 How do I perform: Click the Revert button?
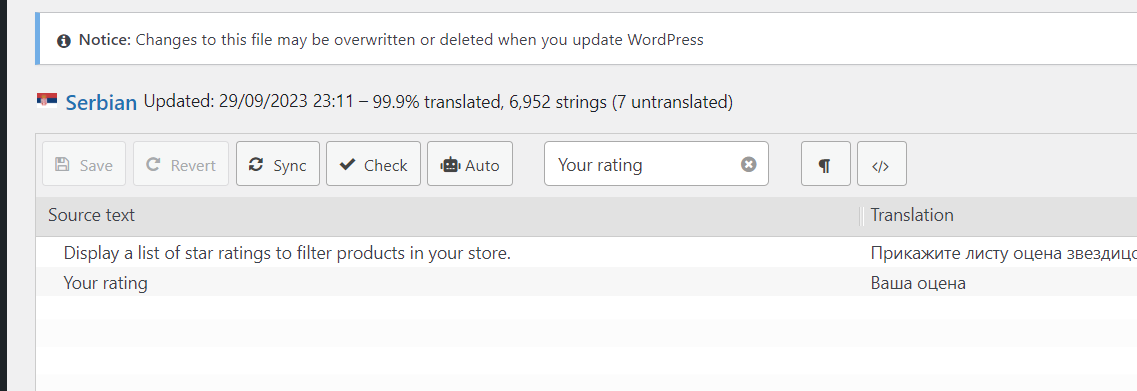(x=181, y=164)
